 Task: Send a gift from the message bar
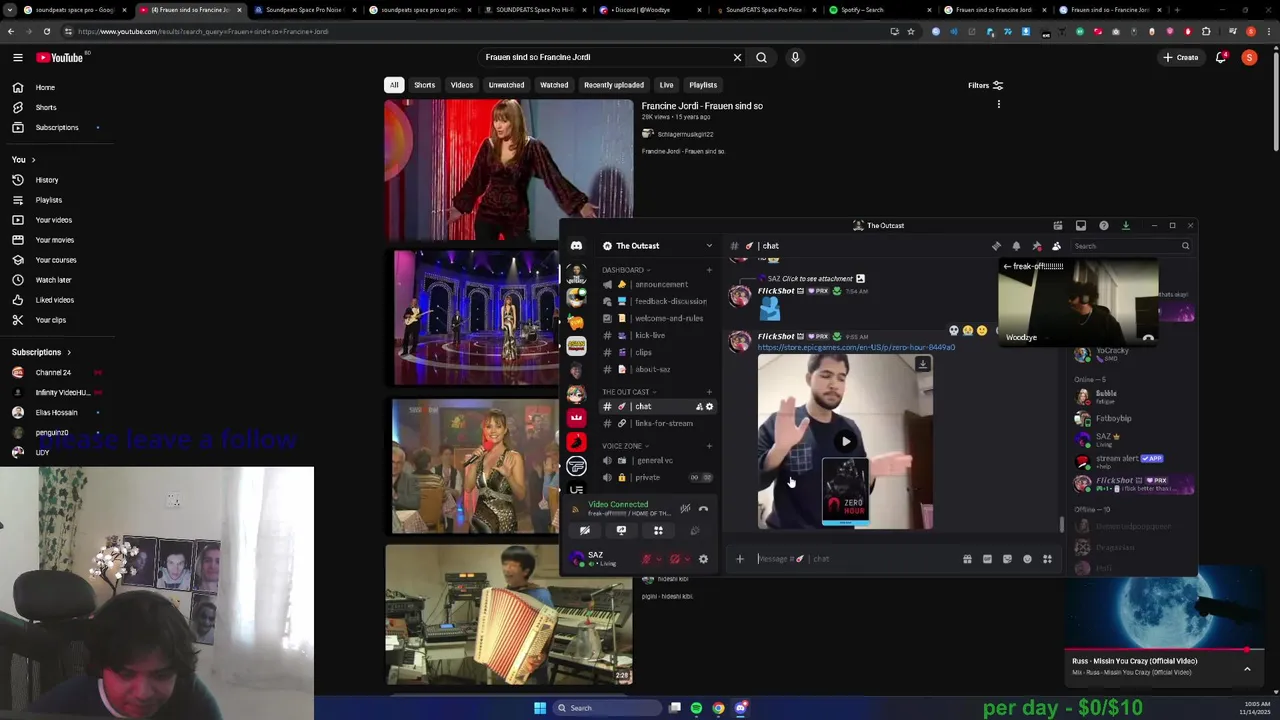click(967, 559)
